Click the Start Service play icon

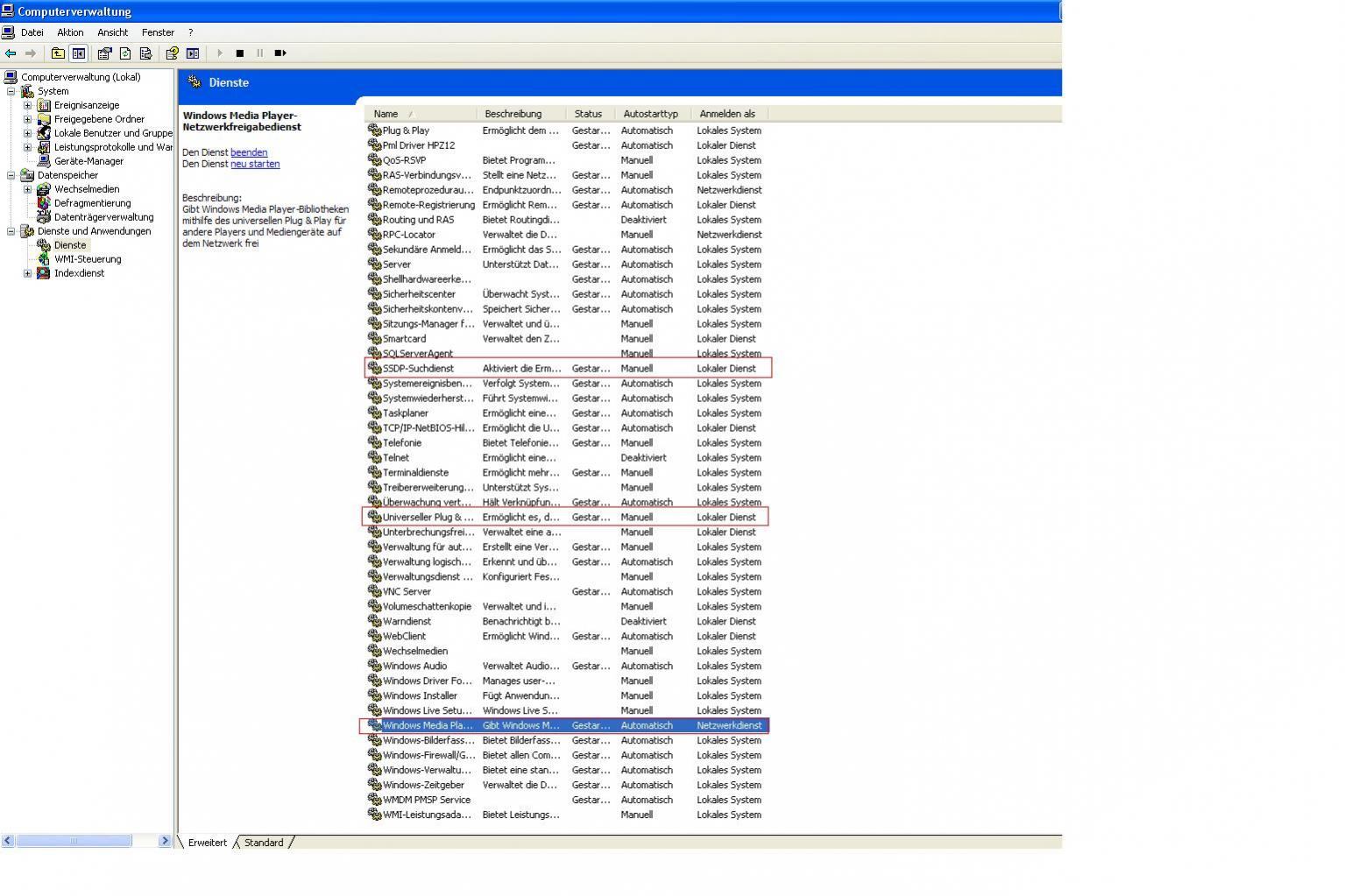tap(220, 53)
